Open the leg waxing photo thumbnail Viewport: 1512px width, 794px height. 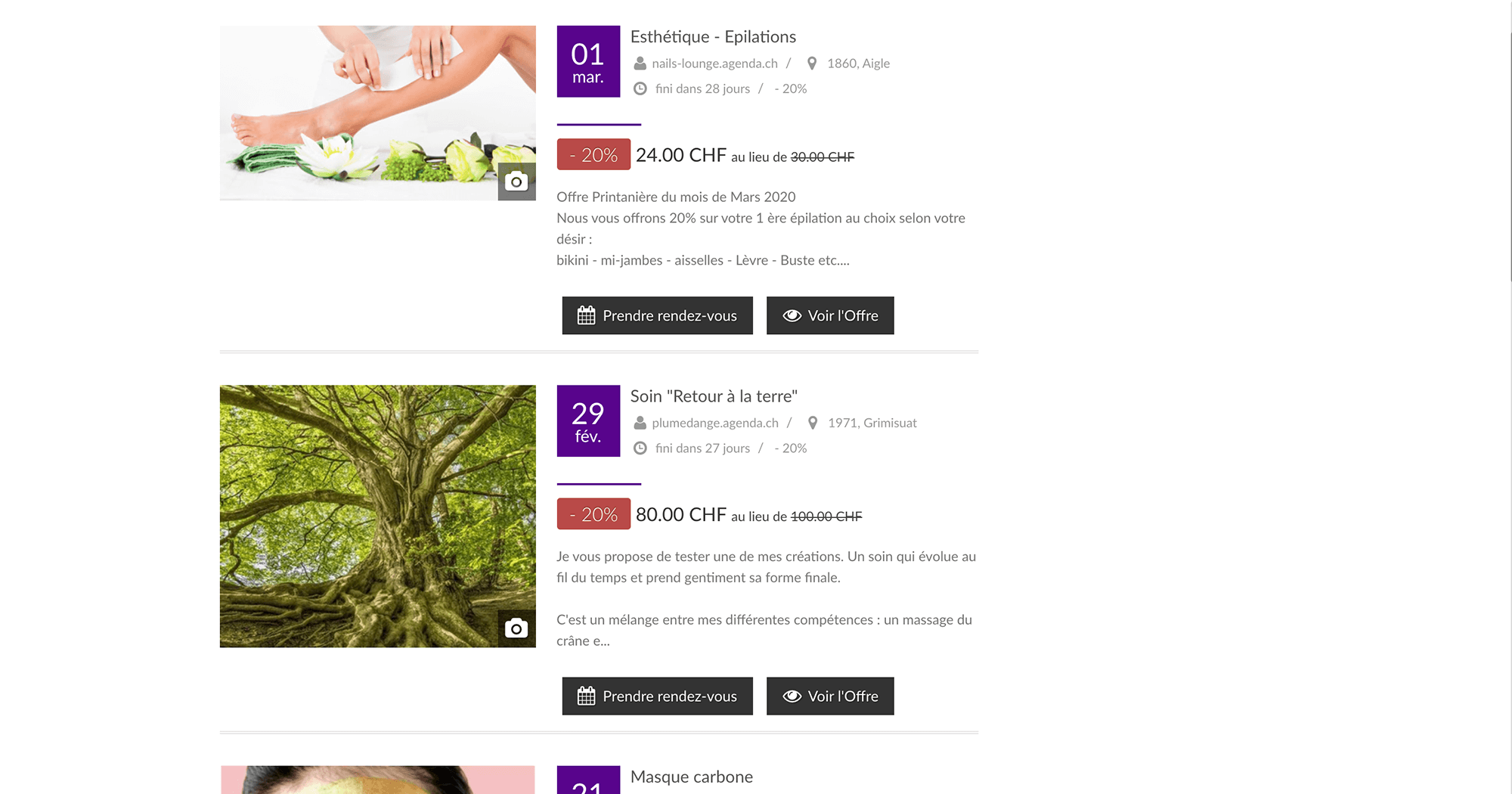point(378,113)
